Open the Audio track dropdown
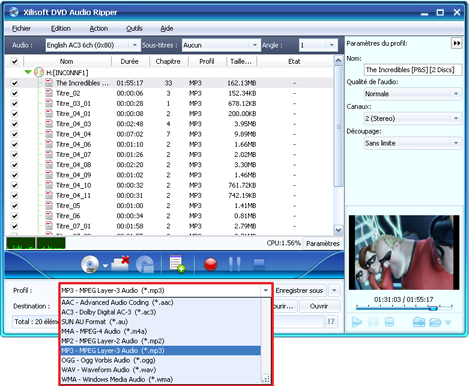This screenshot has height=386, width=469. 134,45
